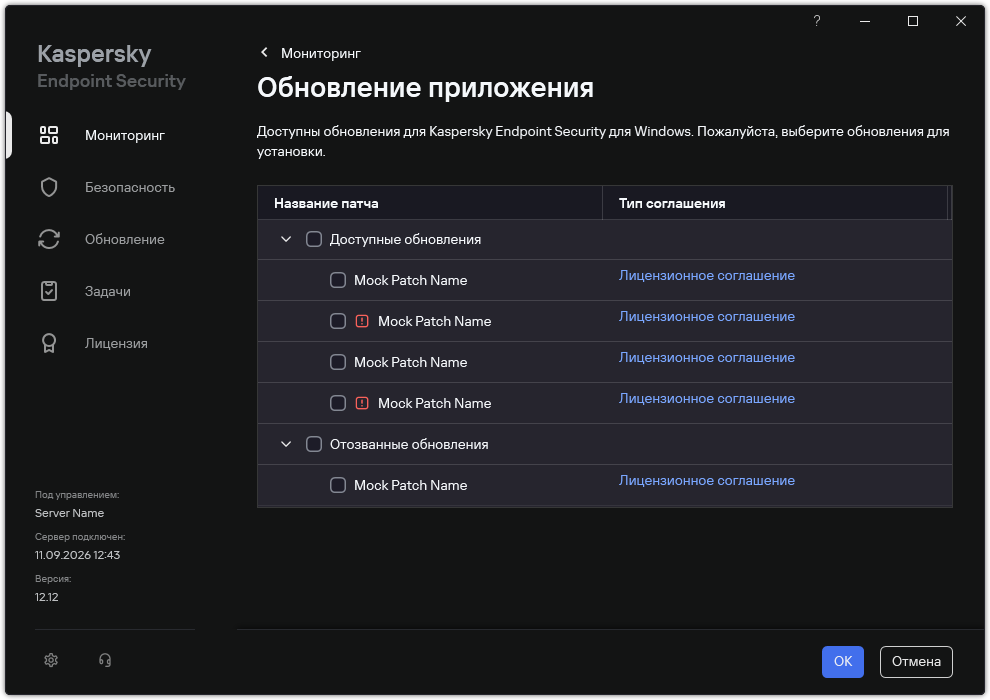Image resolution: width=990 pixels, height=700 pixels.
Task: Check the third Mock Patch Name checkbox
Action: pyautogui.click(x=338, y=362)
